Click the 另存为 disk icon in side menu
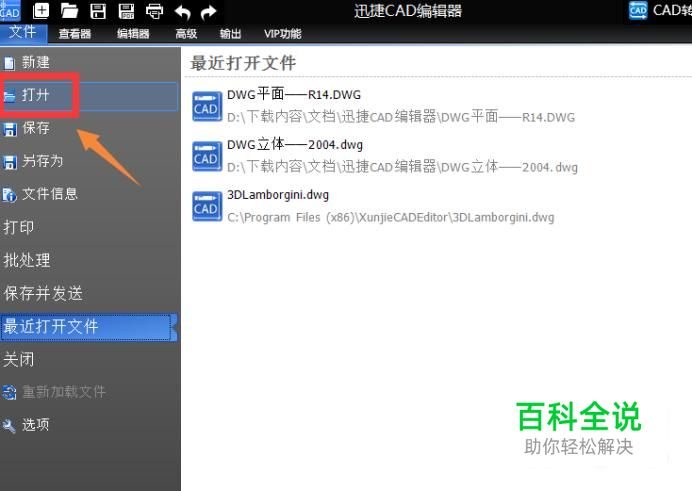This screenshot has width=692, height=491. 9,162
